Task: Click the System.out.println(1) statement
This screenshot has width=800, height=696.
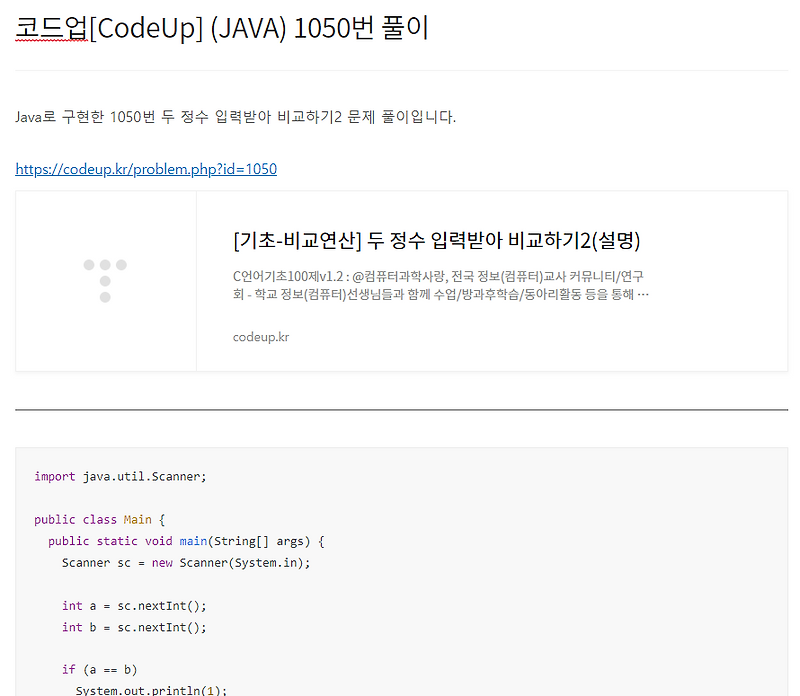Action: point(150,691)
